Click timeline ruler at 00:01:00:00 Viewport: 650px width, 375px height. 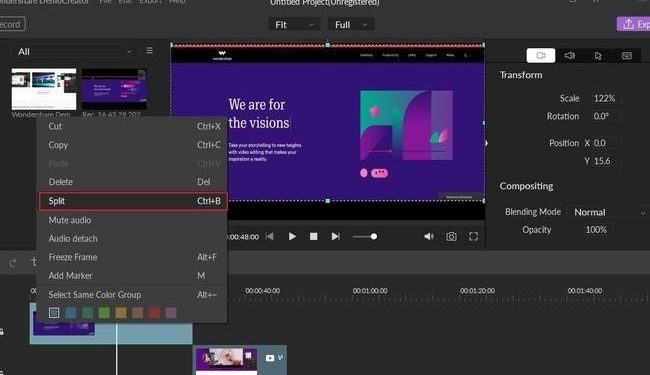pos(370,291)
